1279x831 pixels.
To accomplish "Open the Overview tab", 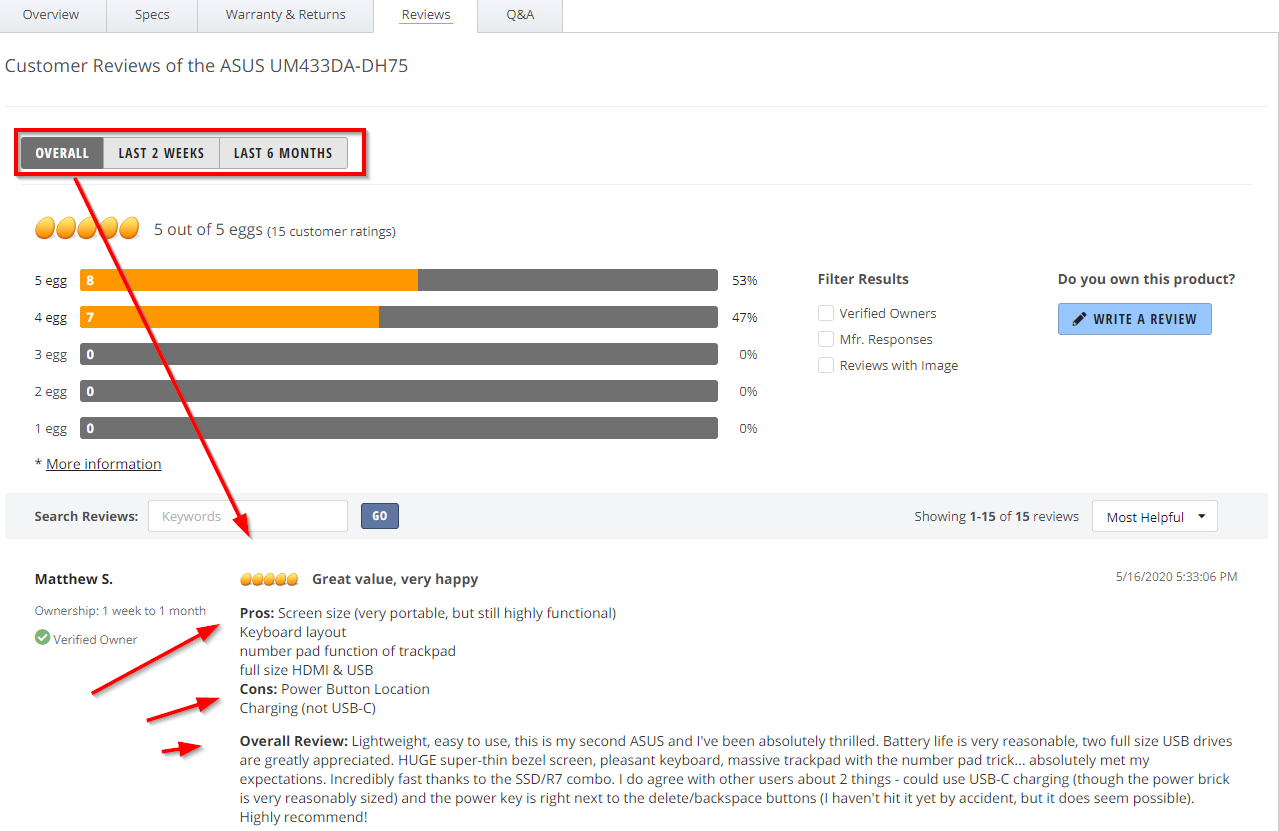I will tap(51, 15).
